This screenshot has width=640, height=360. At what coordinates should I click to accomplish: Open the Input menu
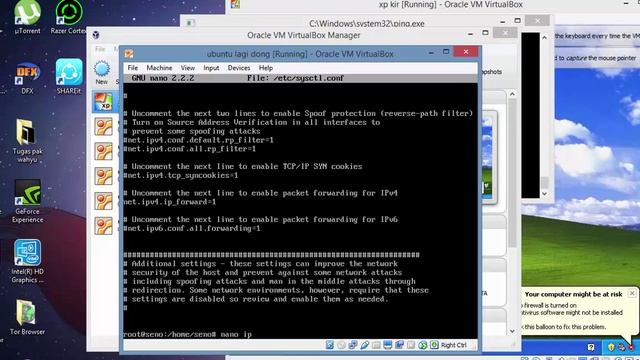point(211,68)
